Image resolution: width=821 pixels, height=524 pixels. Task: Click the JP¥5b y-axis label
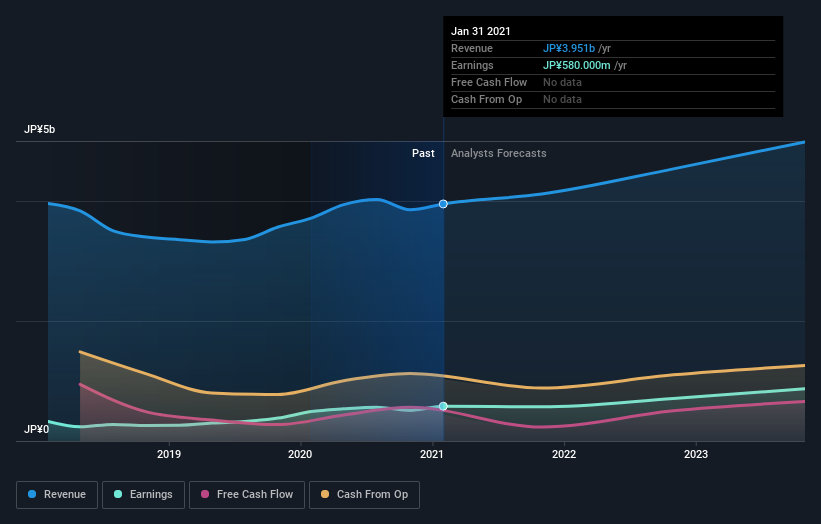tap(39, 129)
